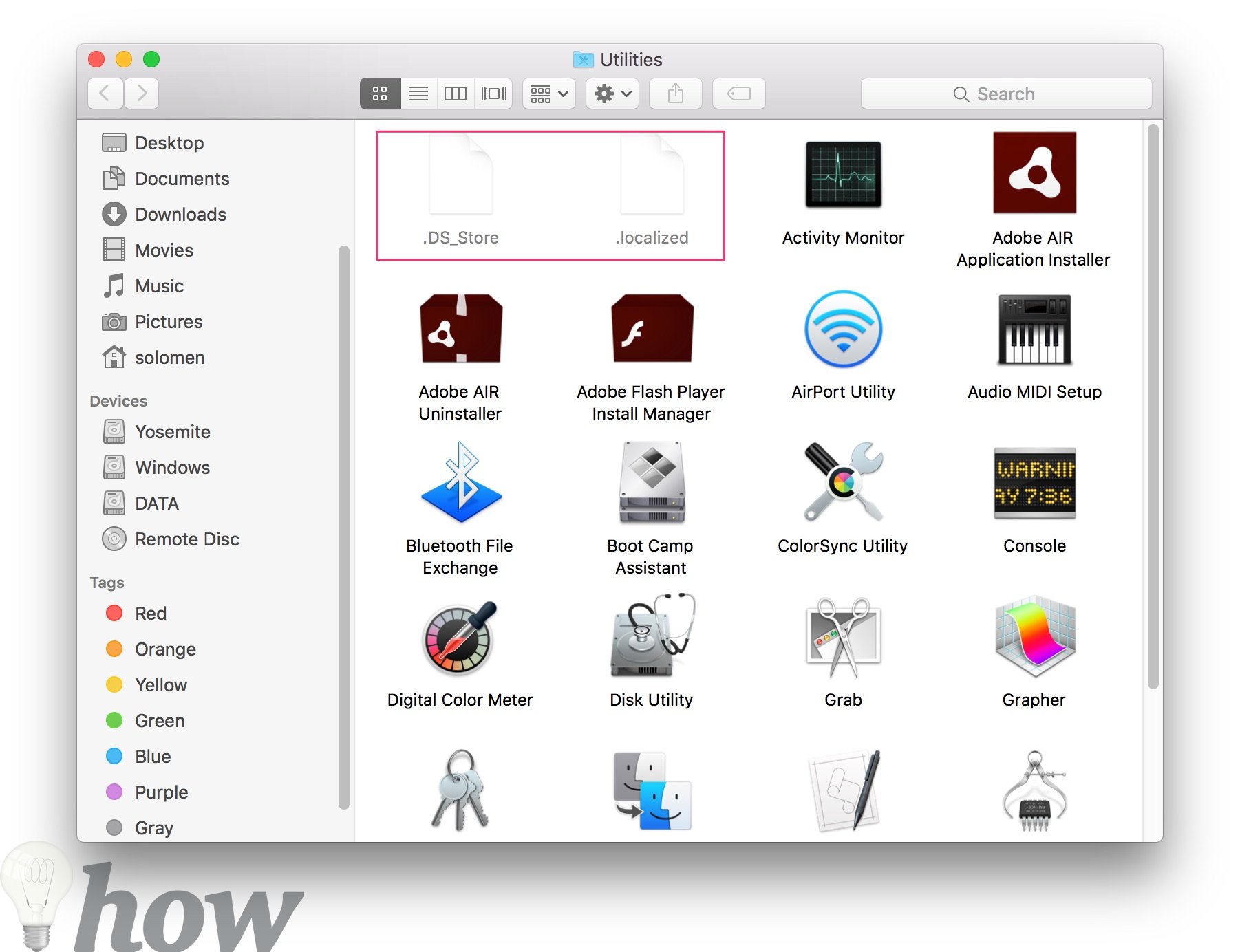The image size is (1240, 952).
Task: Go back with the left arrow
Action: [105, 94]
